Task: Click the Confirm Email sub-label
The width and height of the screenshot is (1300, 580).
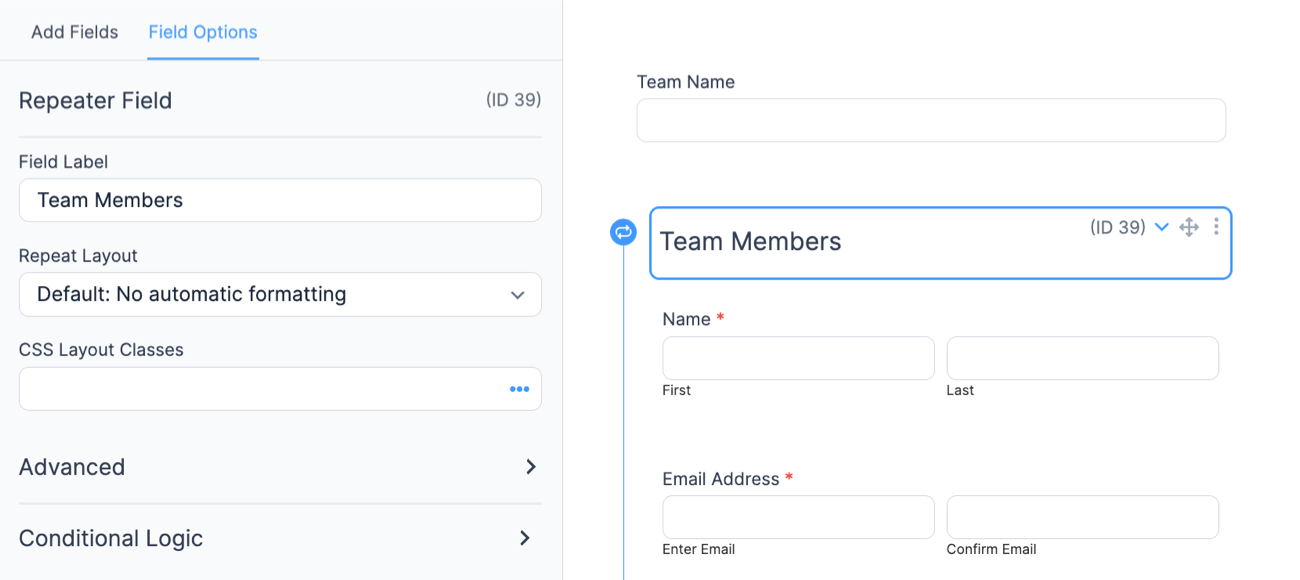Action: point(991,549)
